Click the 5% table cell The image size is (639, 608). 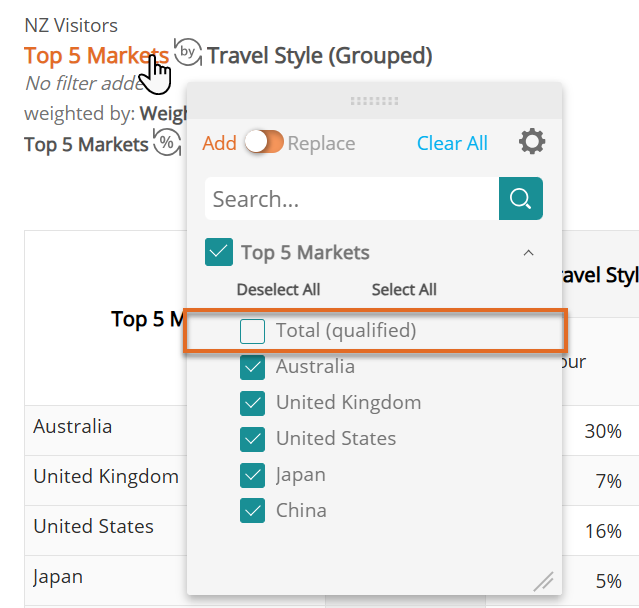pyautogui.click(x=608, y=581)
